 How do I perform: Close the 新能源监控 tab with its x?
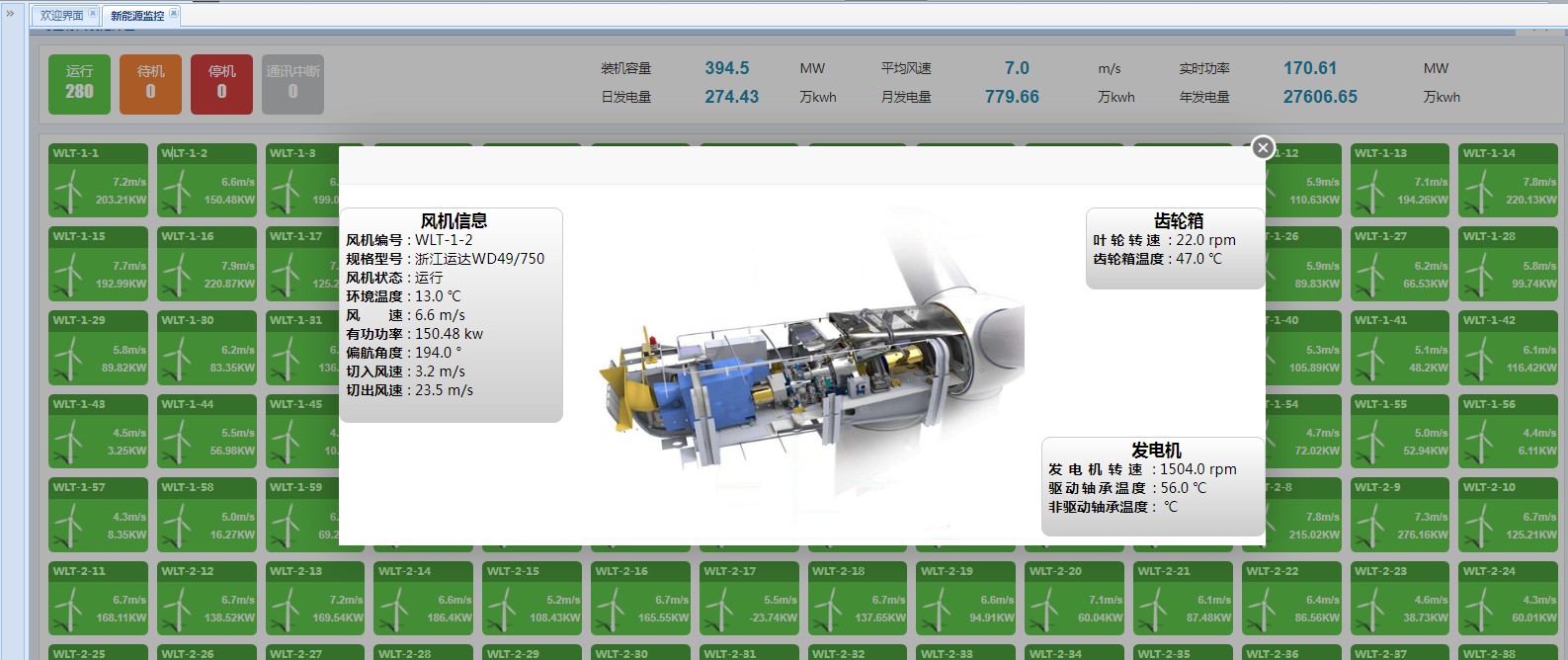[174, 14]
